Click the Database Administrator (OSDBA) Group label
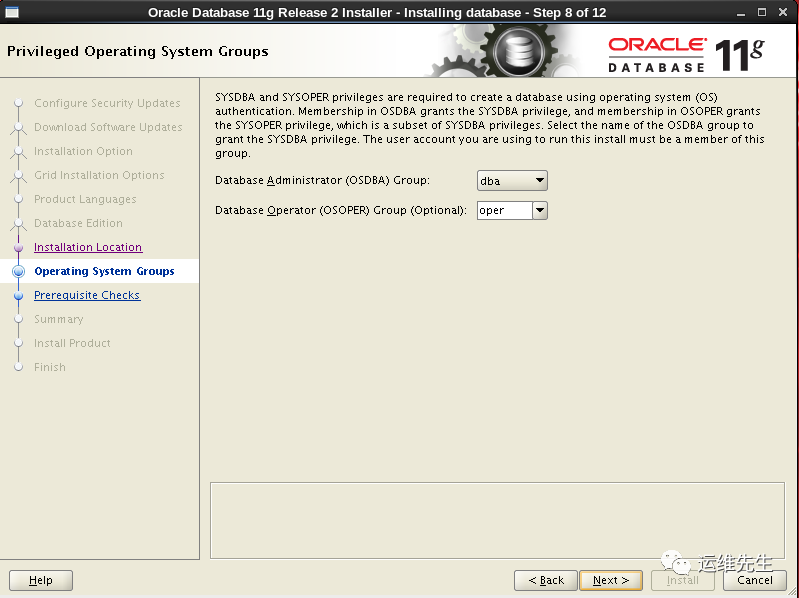Image resolution: width=799 pixels, height=598 pixels. [x=323, y=180]
